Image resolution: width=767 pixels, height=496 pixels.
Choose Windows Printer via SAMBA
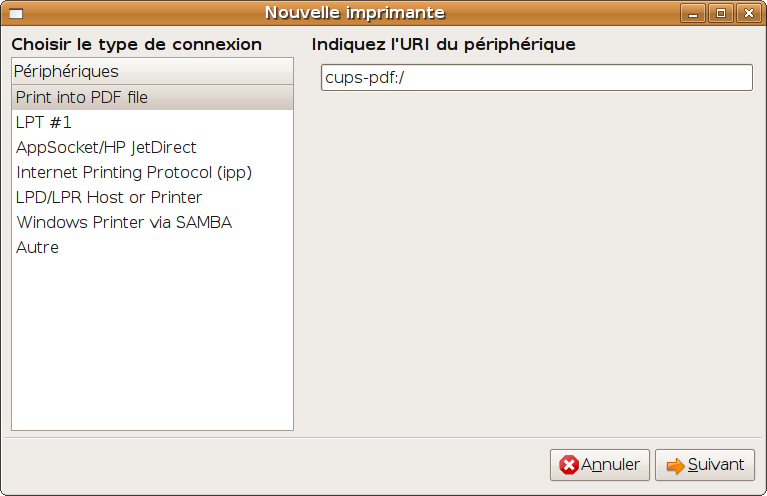124,222
